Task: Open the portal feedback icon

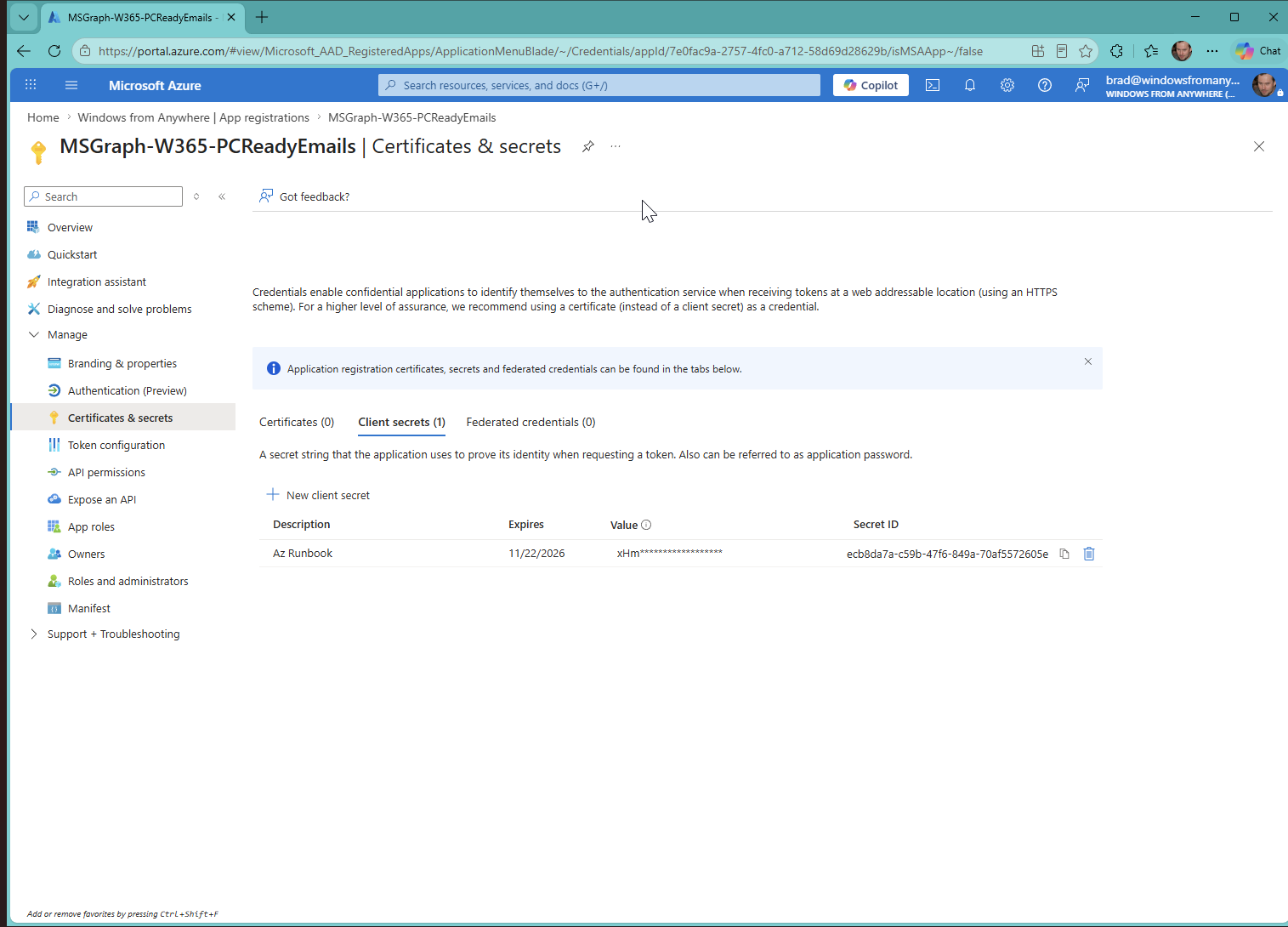Action: (x=1082, y=85)
